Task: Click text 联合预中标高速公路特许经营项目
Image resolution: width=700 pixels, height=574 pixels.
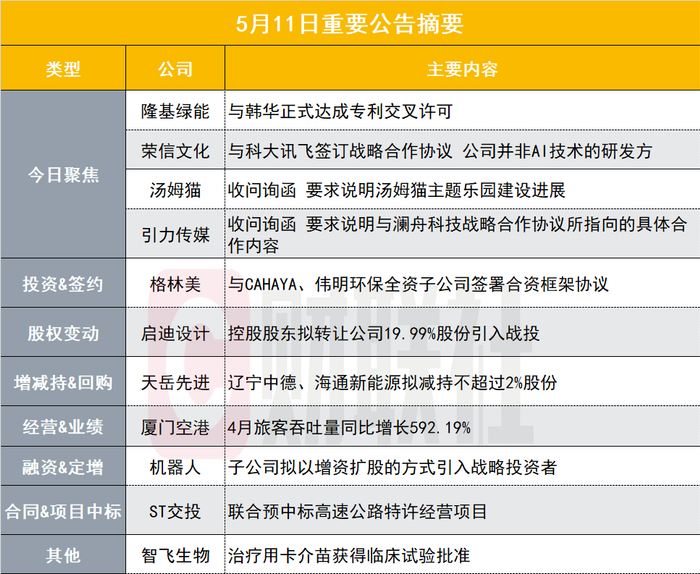Action: click(357, 511)
